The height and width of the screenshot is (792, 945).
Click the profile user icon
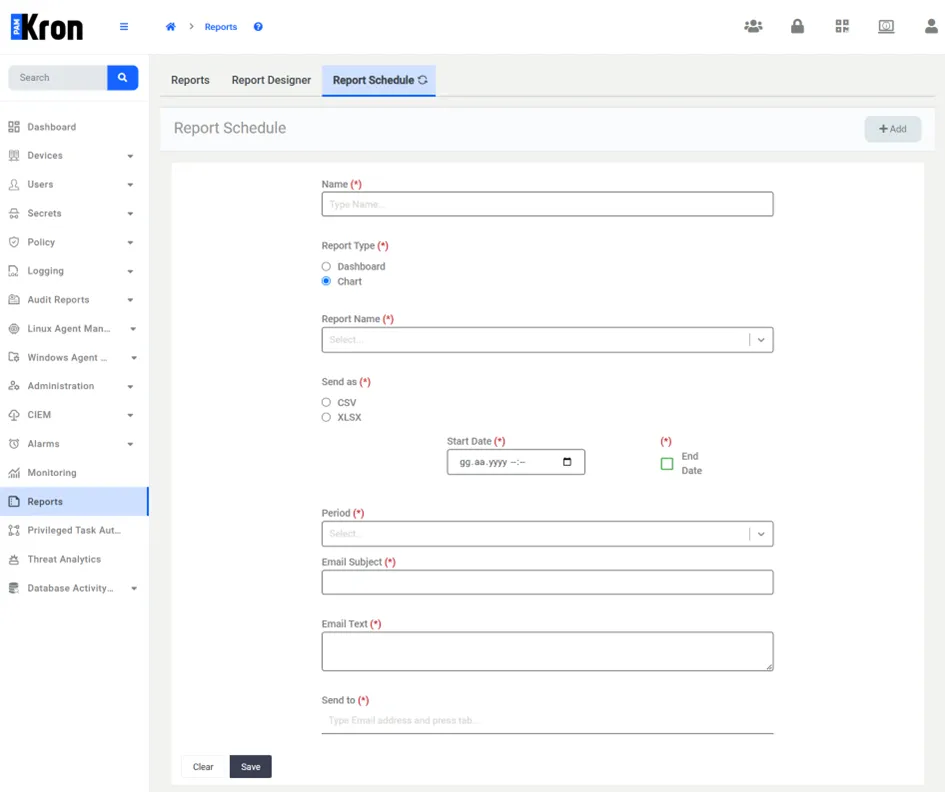coord(931,26)
